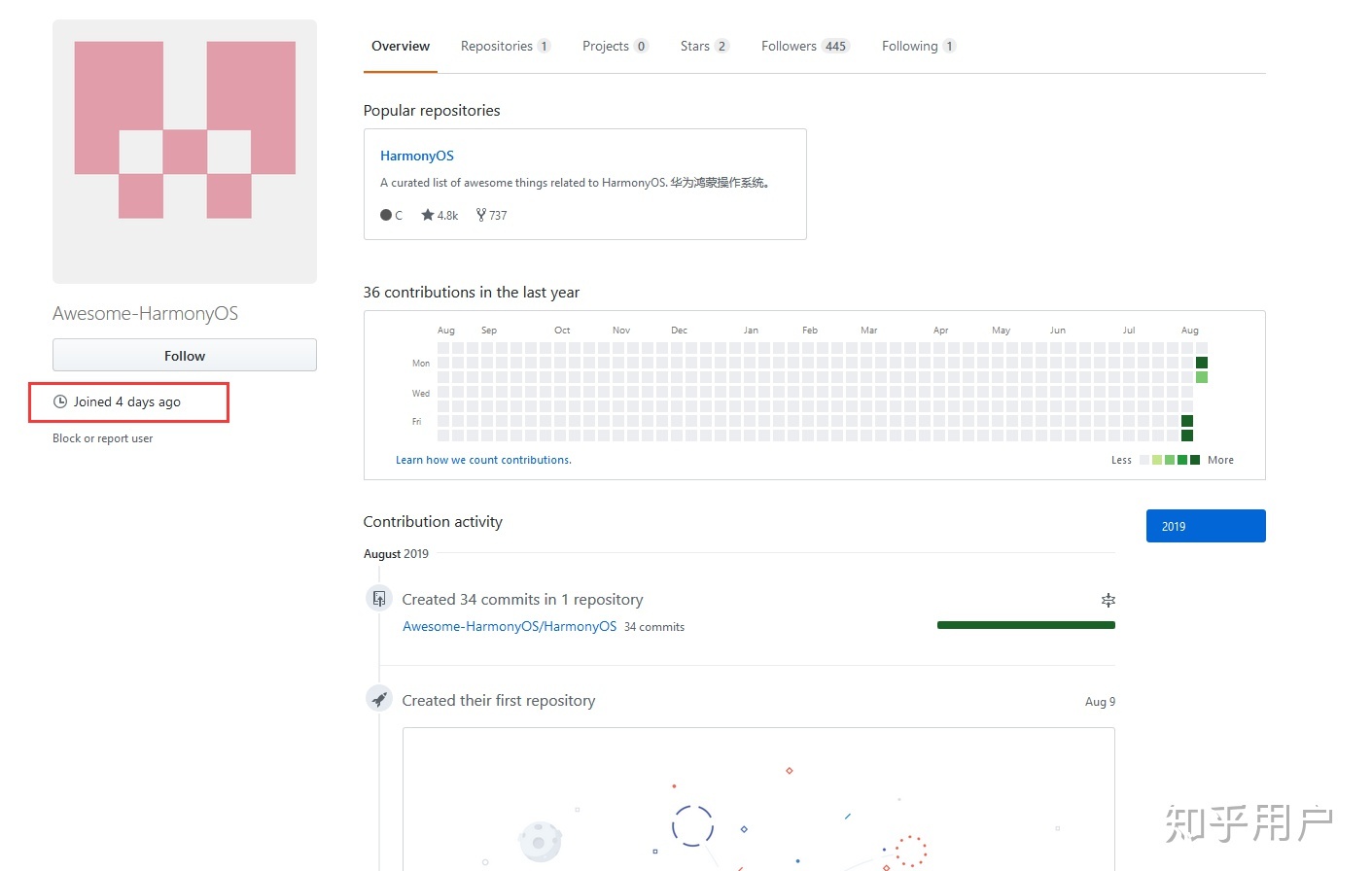Click the Follow button
Image resolution: width=1372 pixels, height=871 pixels.
pyautogui.click(x=185, y=356)
